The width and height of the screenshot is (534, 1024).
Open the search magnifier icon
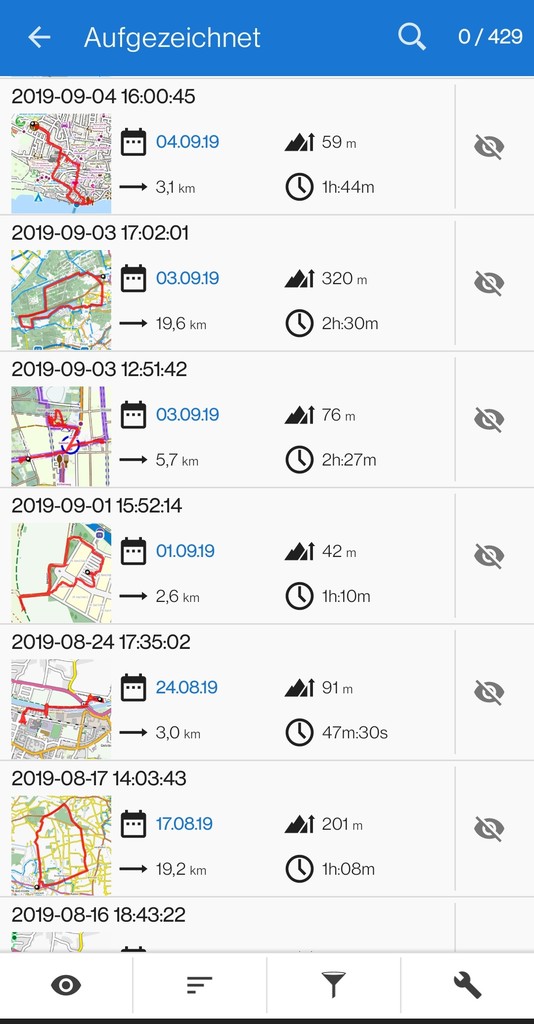coord(412,37)
